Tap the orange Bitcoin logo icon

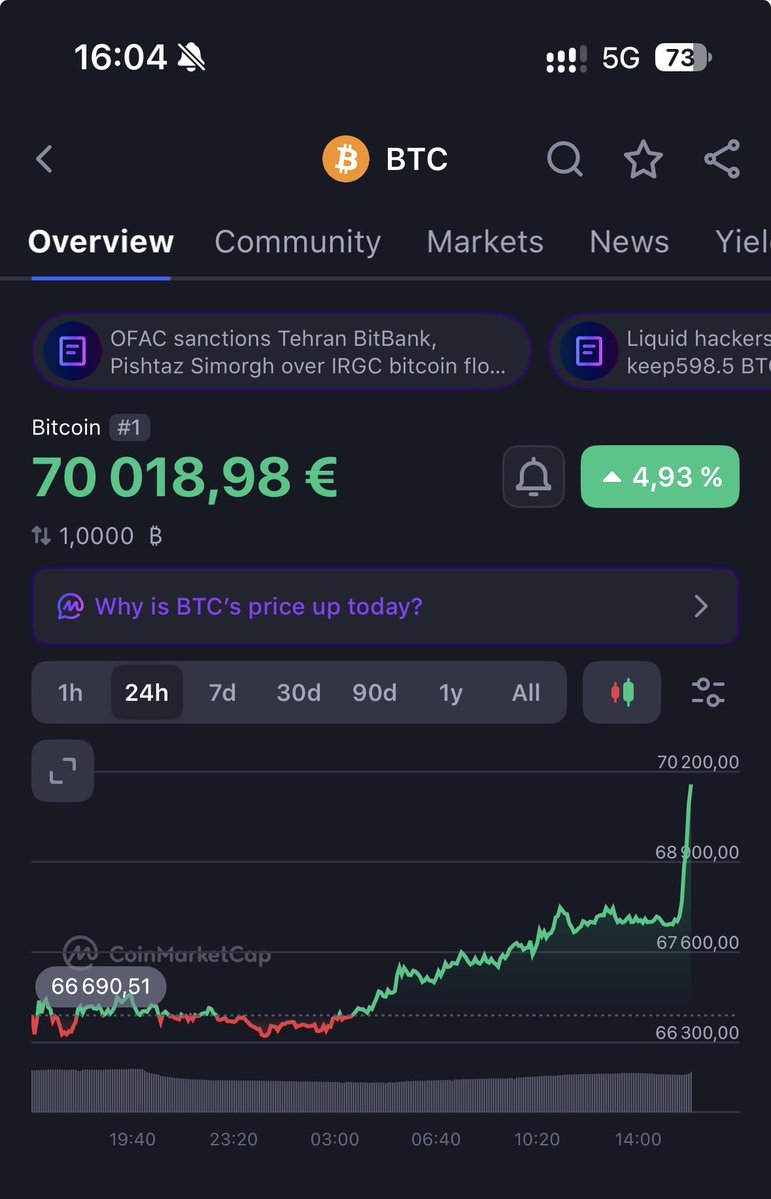tap(346, 159)
